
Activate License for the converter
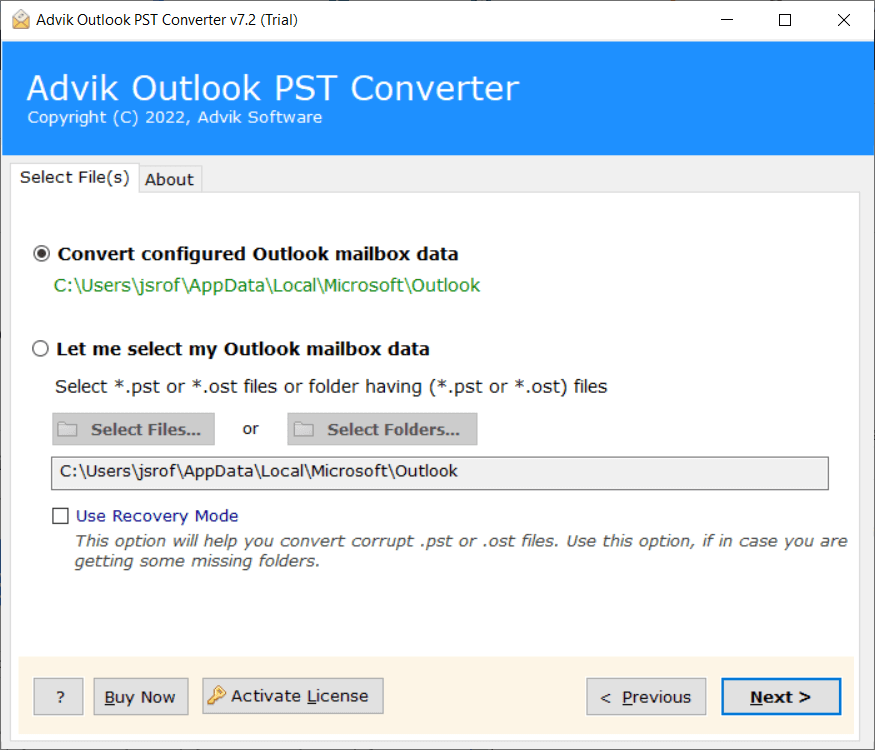(x=292, y=696)
